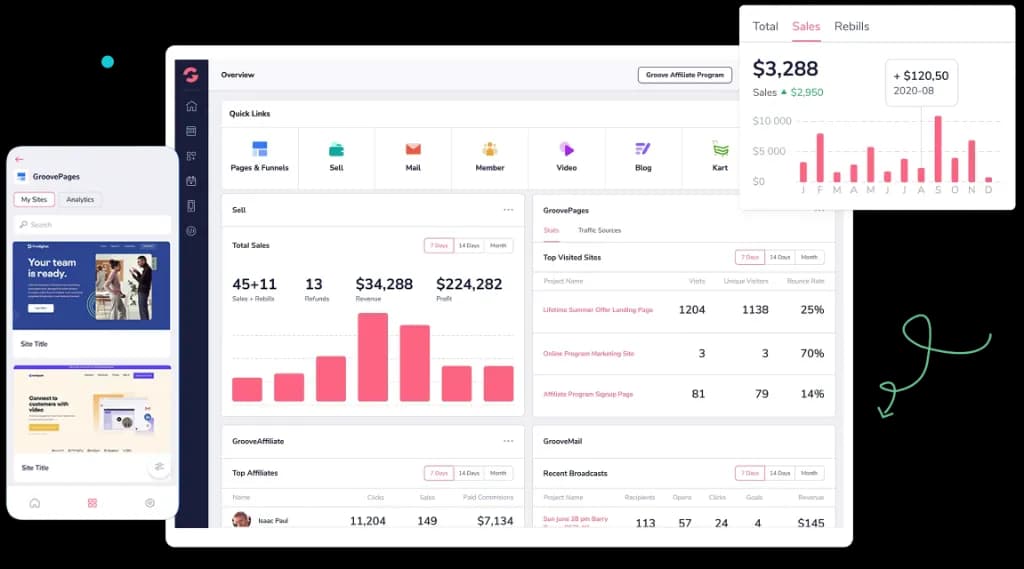
Task: Select 14 Days for Recent Broadcasts
Action: tap(780, 473)
